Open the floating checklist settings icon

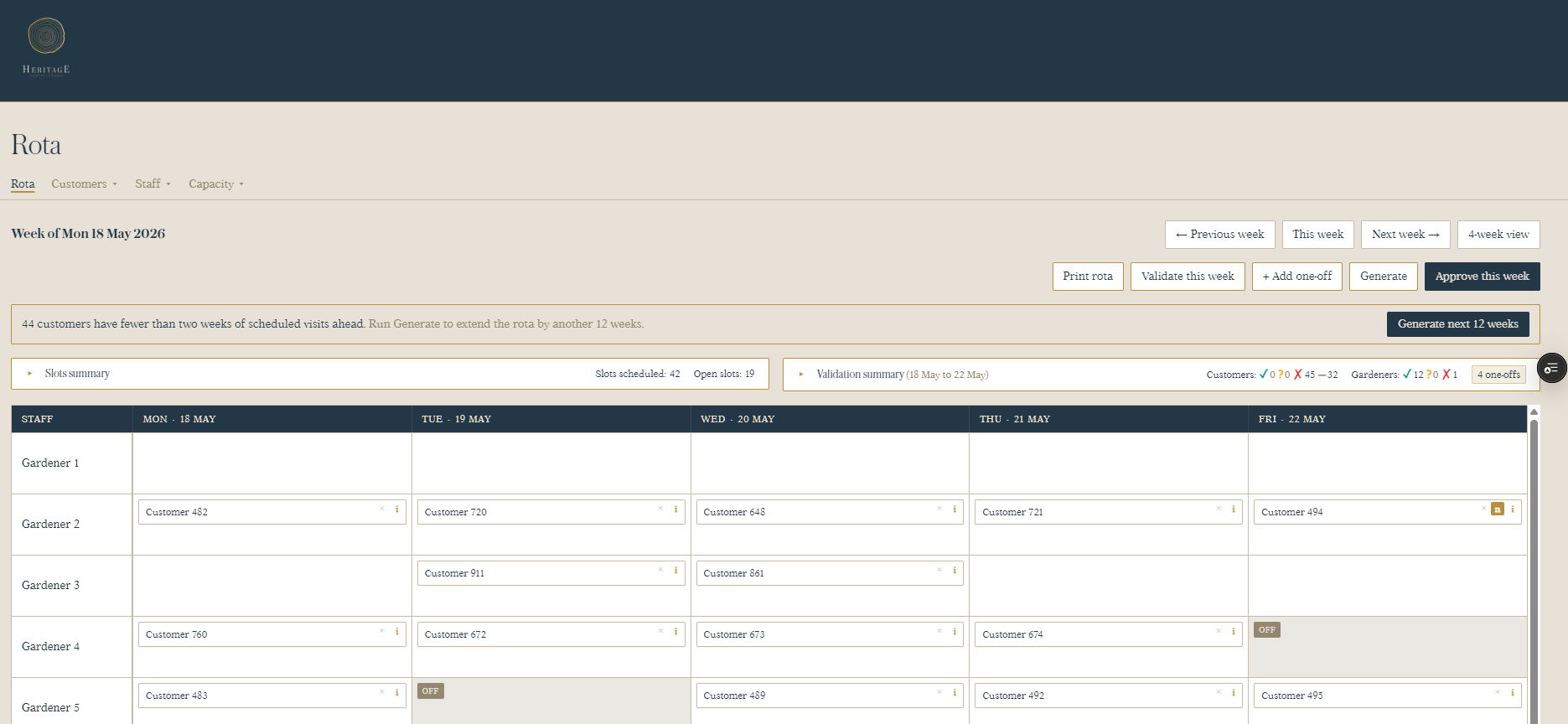1551,368
